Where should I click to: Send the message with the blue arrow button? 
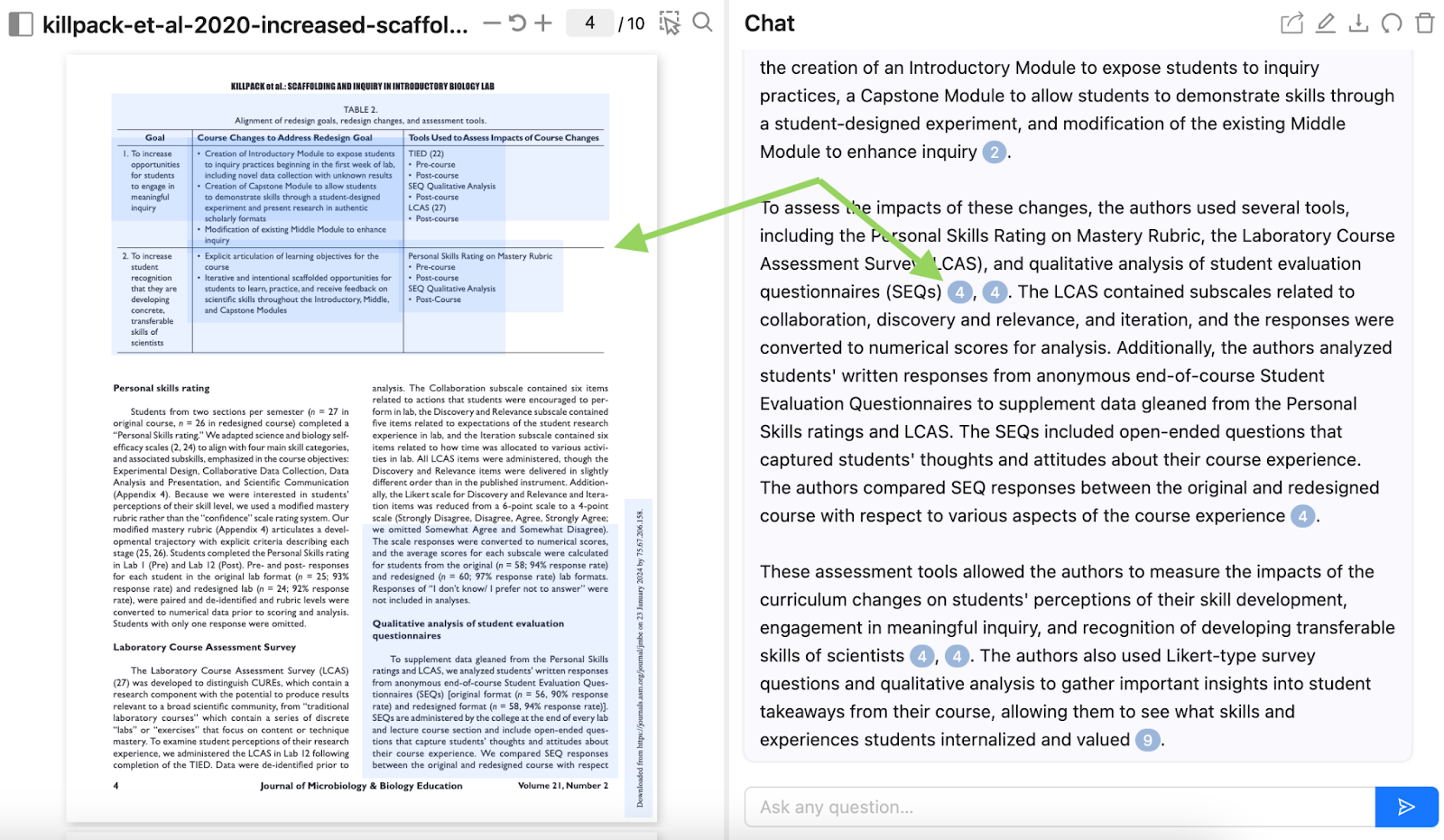[1406, 807]
